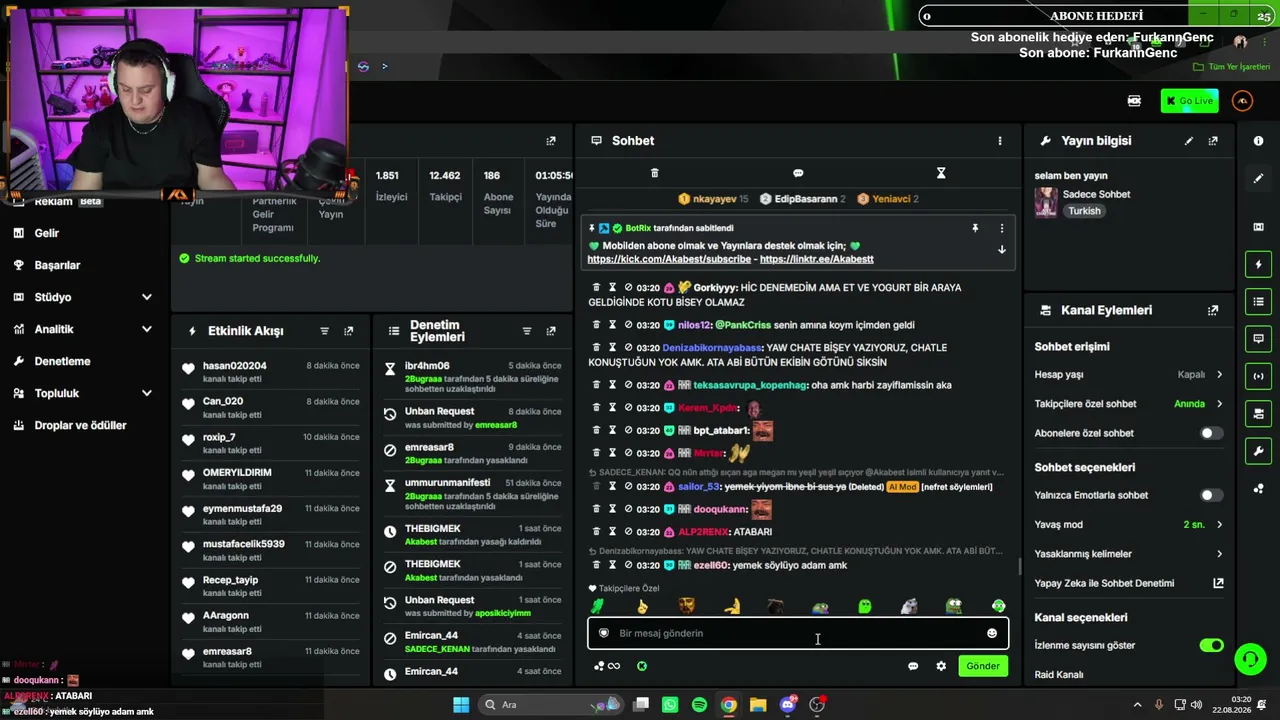Open chat settings gear icon

(x=941, y=666)
